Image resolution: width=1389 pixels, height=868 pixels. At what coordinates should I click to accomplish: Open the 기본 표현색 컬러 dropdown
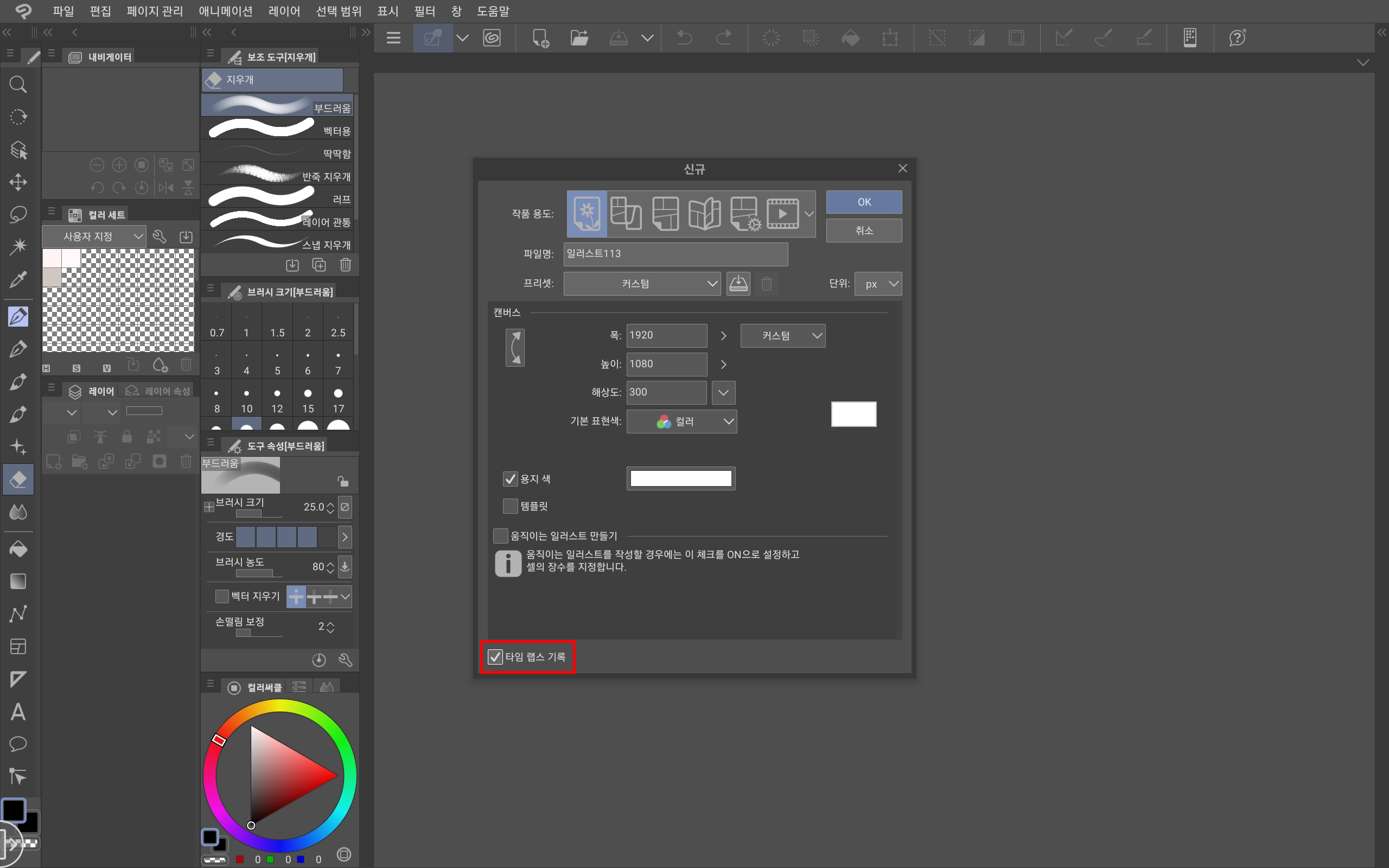[681, 422]
